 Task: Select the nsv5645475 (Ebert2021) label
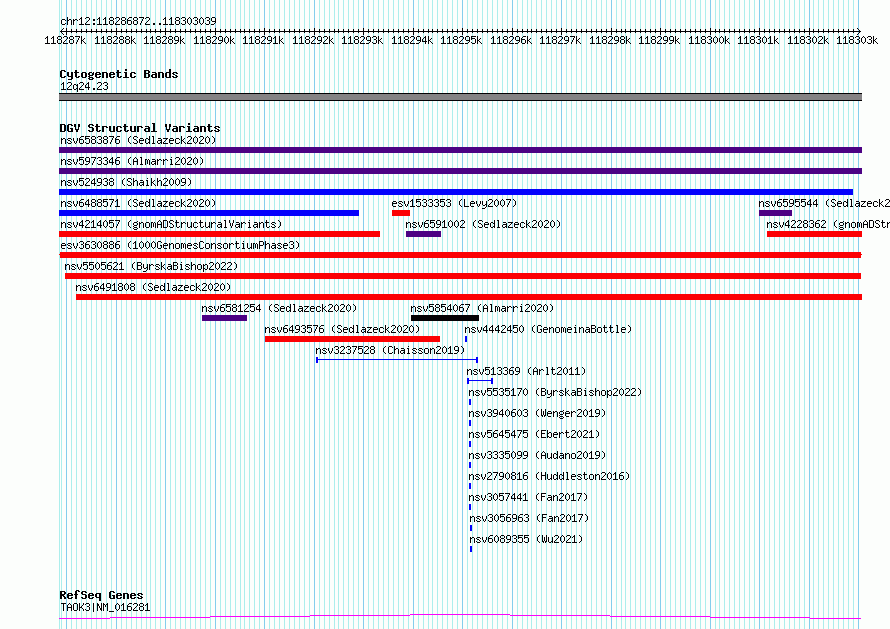click(534, 434)
